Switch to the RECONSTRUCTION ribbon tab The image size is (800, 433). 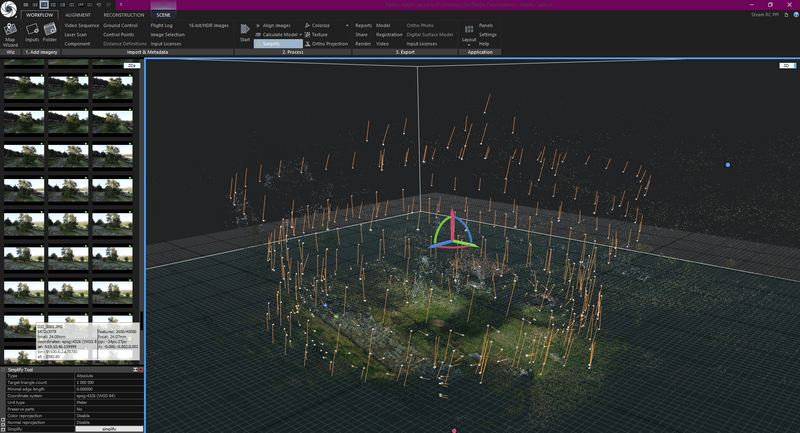(x=124, y=15)
